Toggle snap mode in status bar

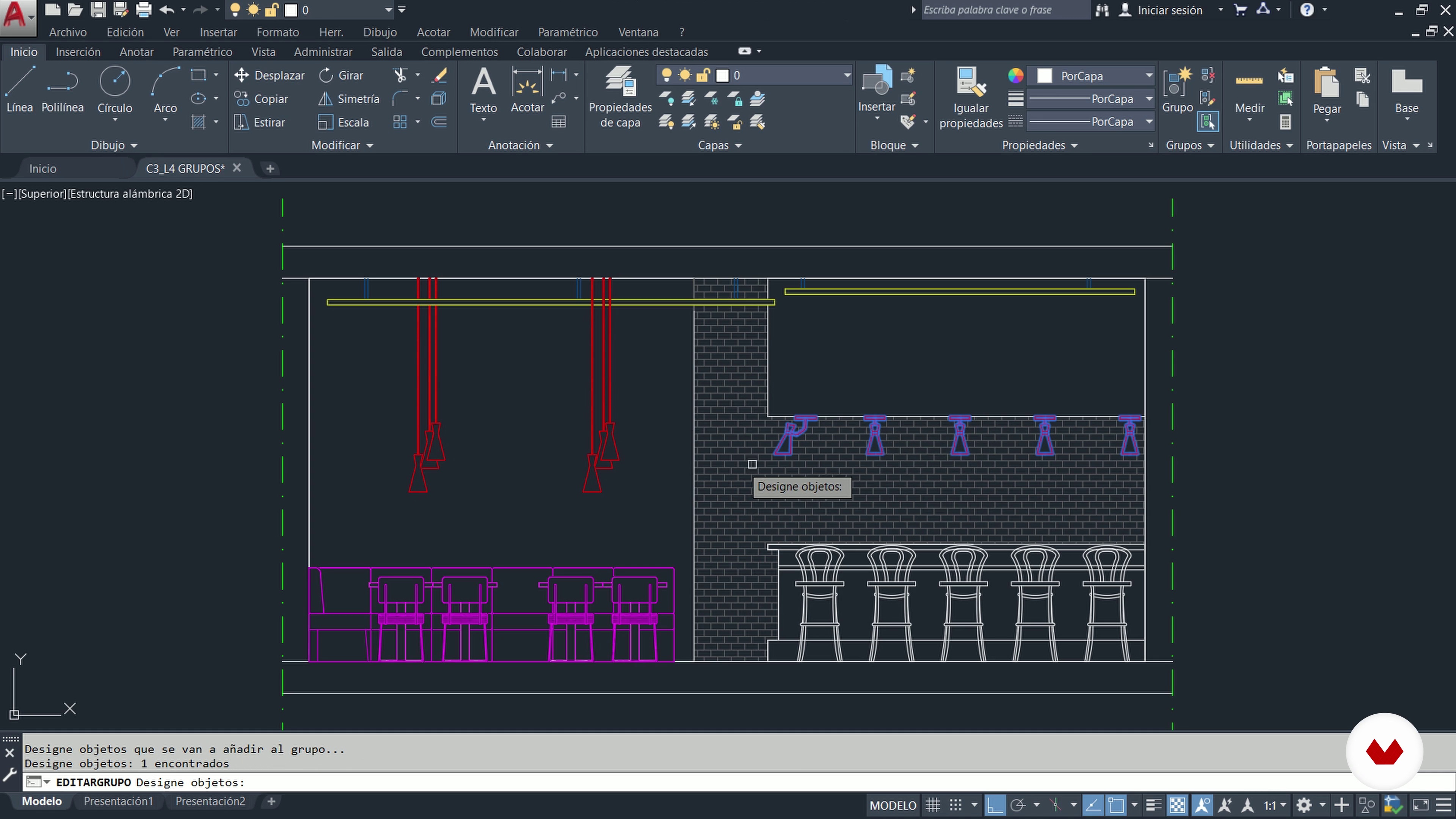pyautogui.click(x=956, y=805)
